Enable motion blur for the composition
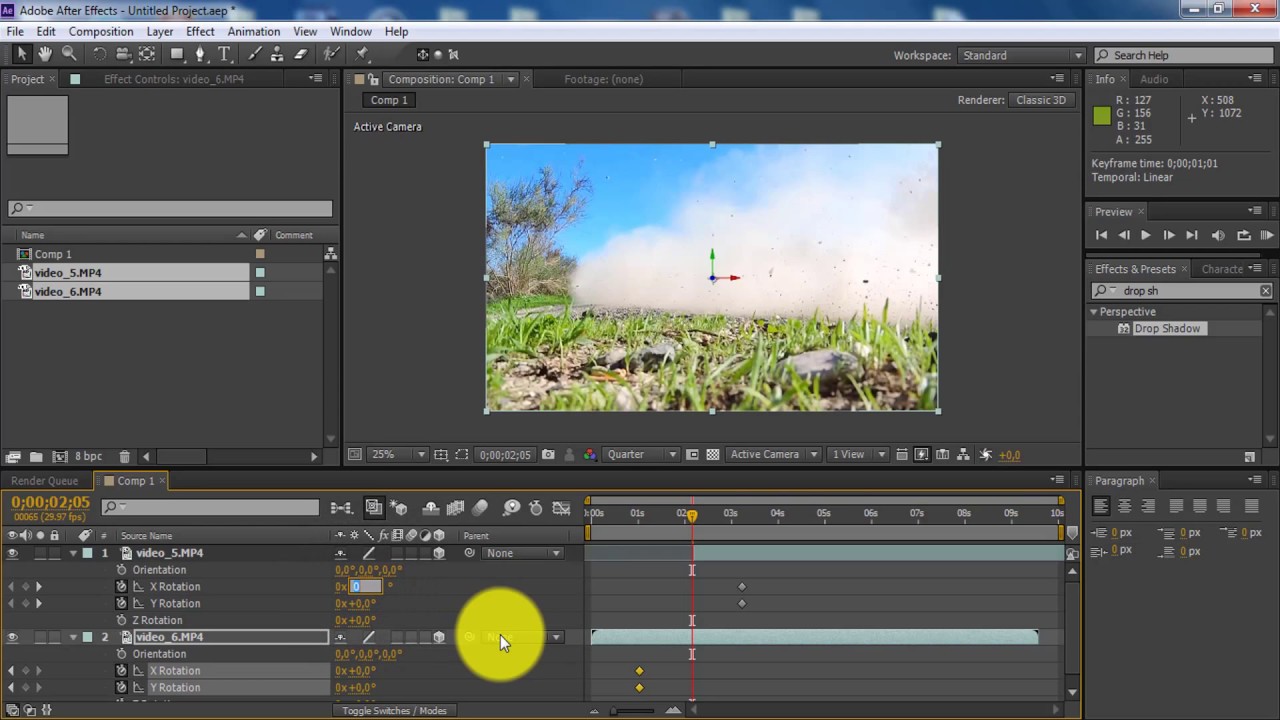The image size is (1280, 720). [x=480, y=508]
